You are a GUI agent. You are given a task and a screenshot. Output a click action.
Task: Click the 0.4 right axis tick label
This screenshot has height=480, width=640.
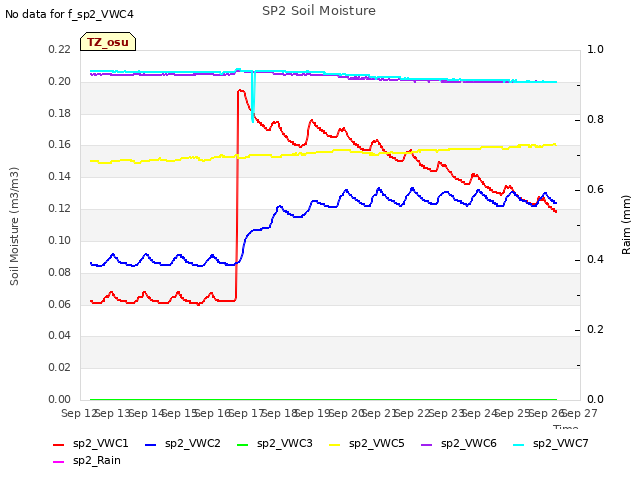click(595, 259)
